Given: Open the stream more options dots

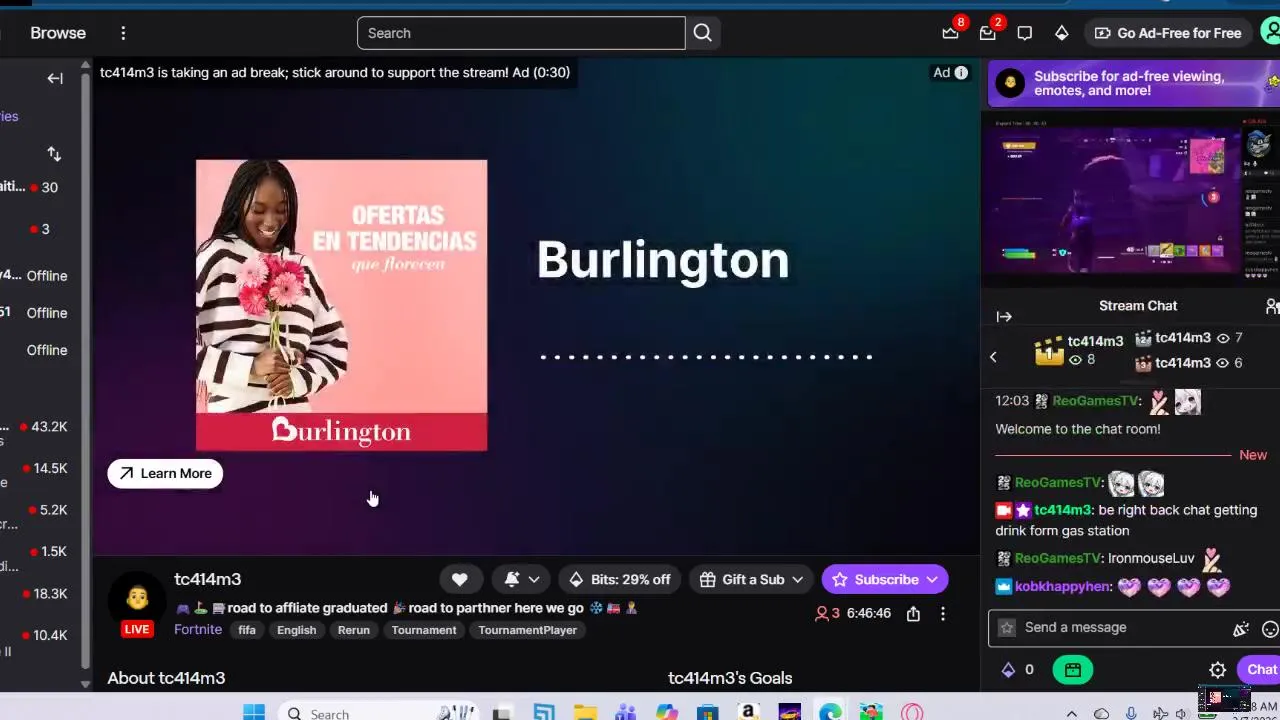Looking at the screenshot, I should click(x=942, y=614).
